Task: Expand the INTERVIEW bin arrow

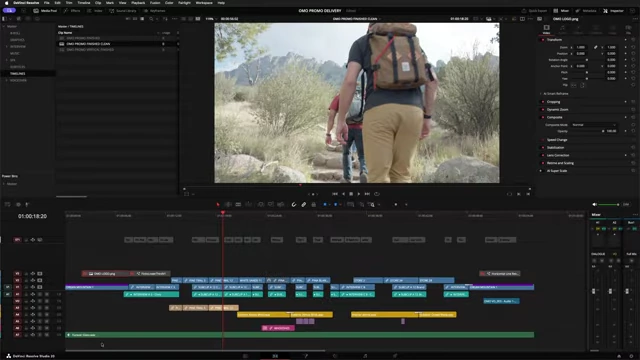Action: tap(7, 47)
